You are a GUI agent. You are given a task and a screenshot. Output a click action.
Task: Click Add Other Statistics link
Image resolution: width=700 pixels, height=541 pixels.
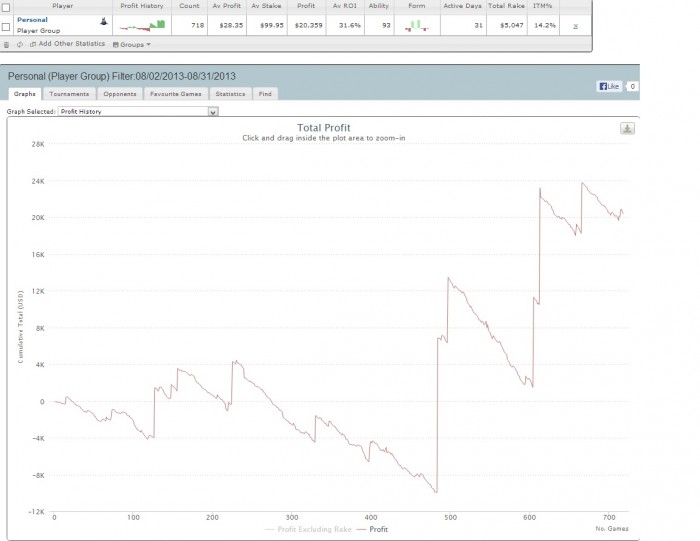68,44
